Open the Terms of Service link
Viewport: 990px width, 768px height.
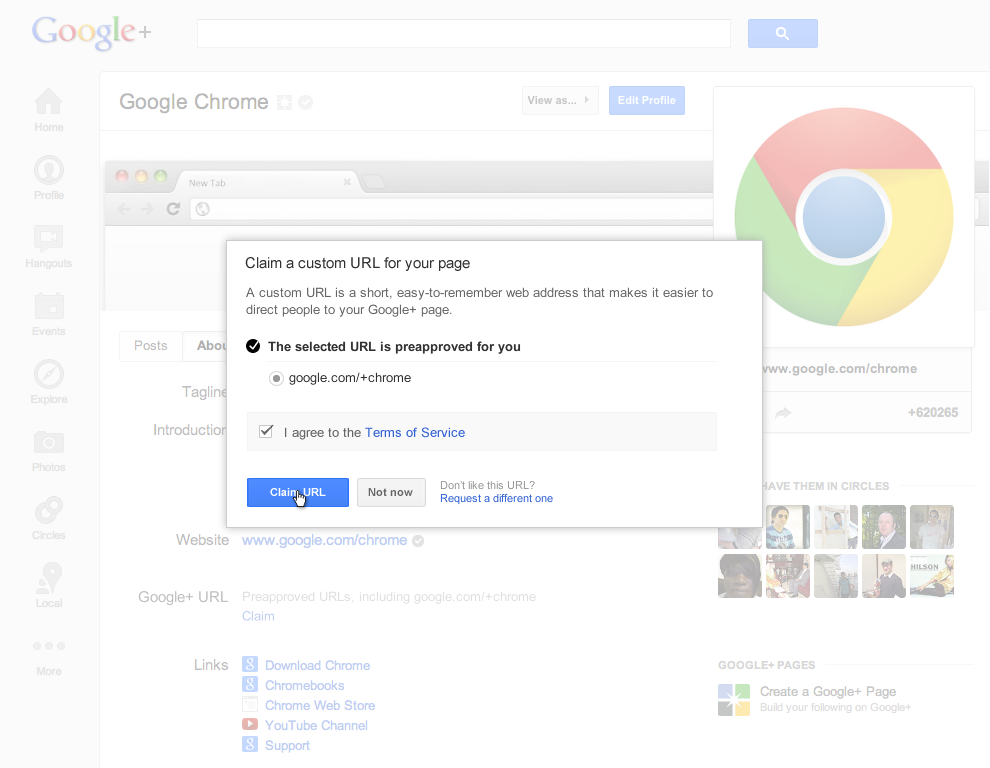pyautogui.click(x=415, y=433)
